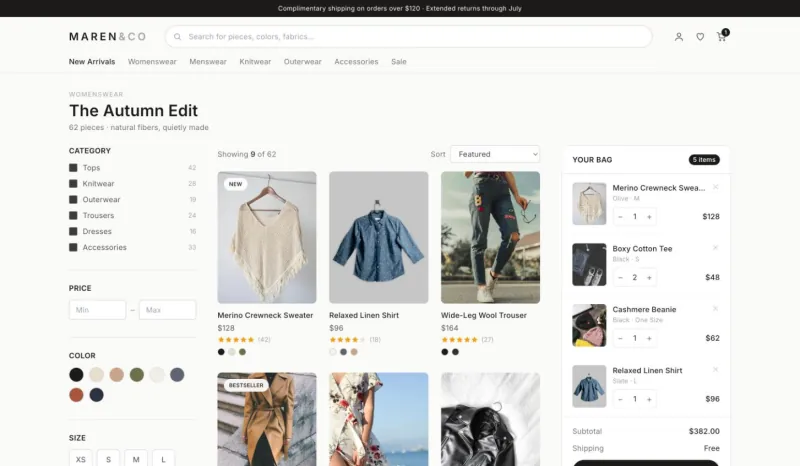Decrease Merino Crewneck Sweater quantity
800x466 pixels.
620,217
